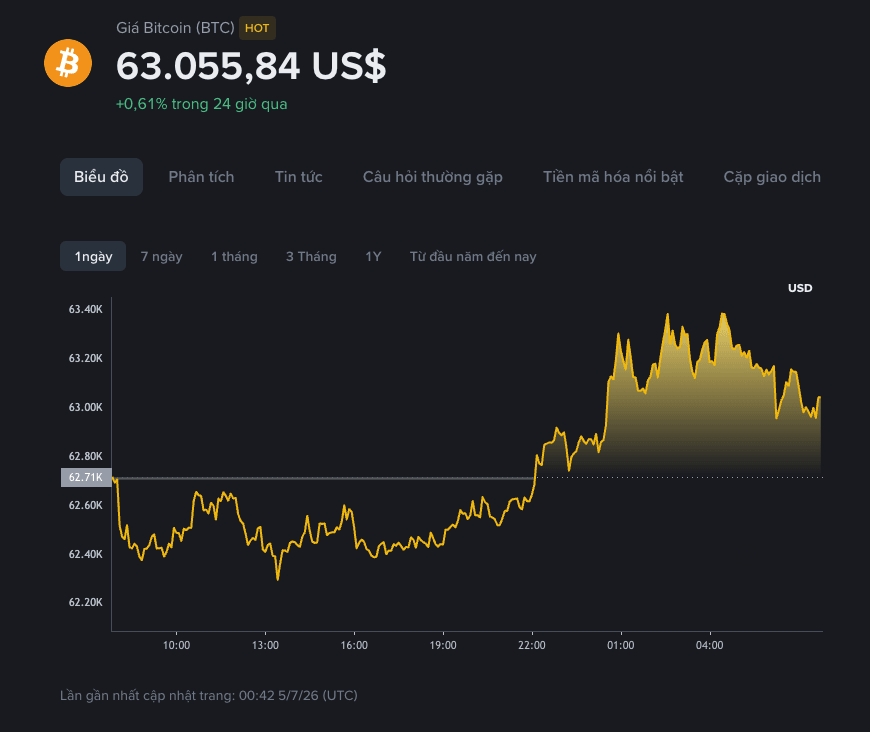The height and width of the screenshot is (732, 870).
Task: Click the HOT badge next to Bitcoin
Action: (x=257, y=28)
